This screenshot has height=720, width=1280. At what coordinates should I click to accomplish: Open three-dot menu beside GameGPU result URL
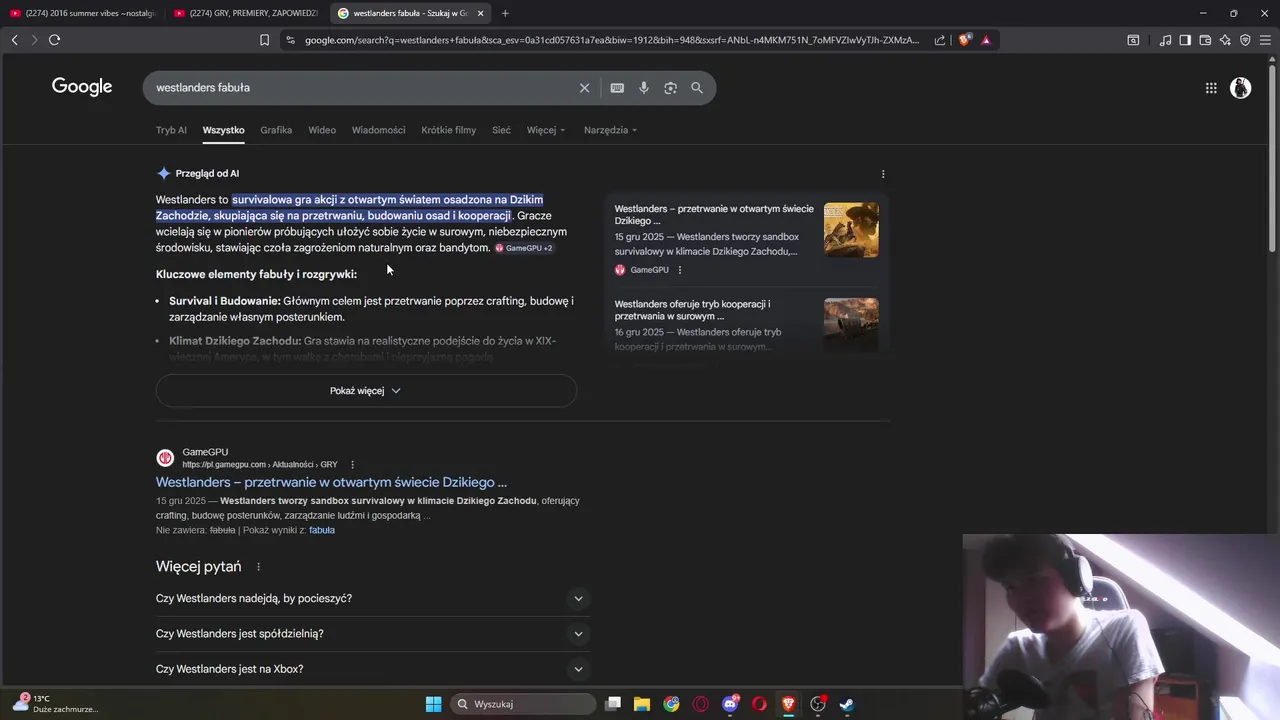[x=352, y=464]
